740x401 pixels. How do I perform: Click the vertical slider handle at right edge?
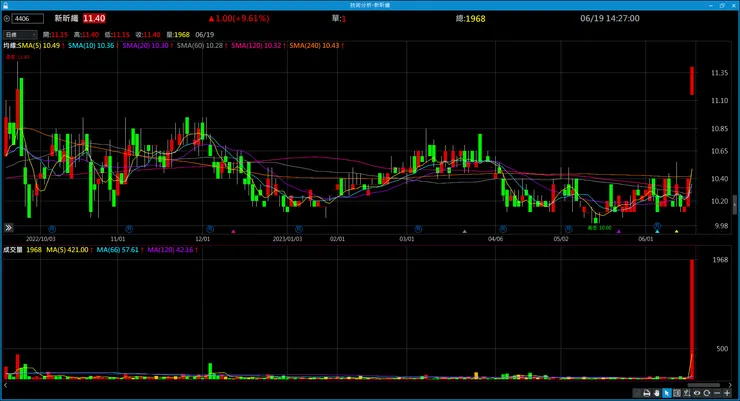(x=735, y=205)
